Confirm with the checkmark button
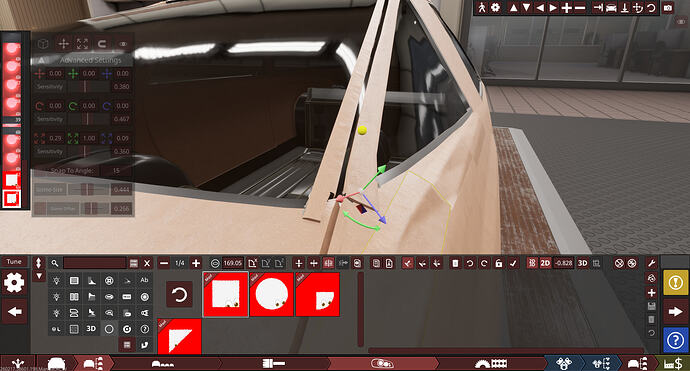The height and width of the screenshot is (371, 690). 513,263
